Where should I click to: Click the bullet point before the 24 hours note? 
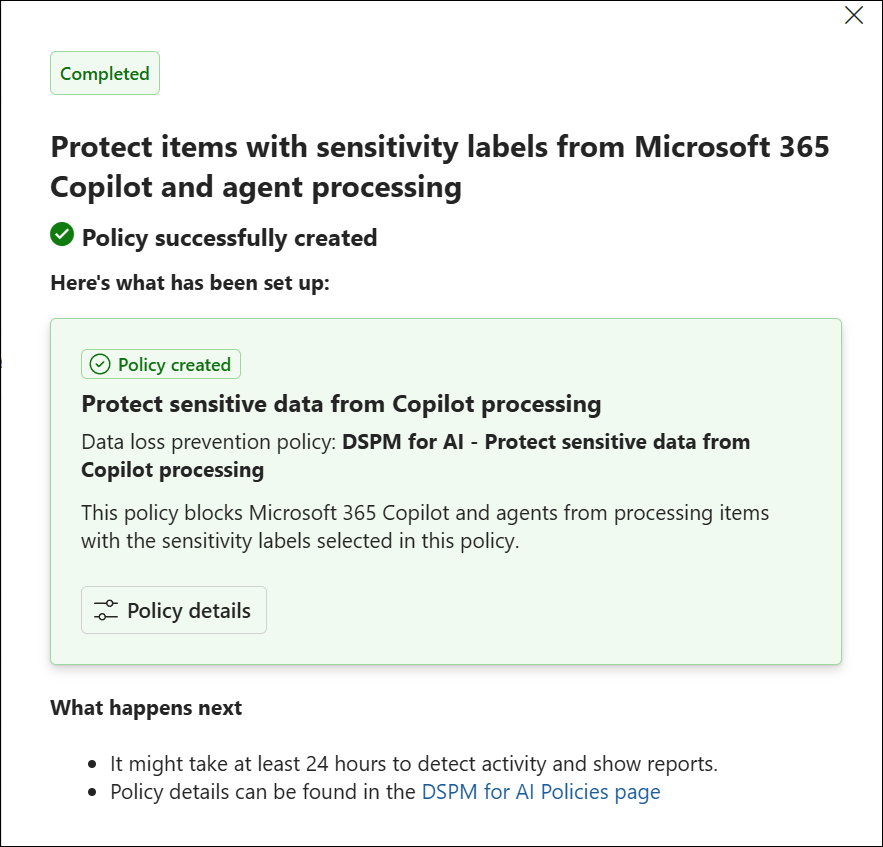coord(92,764)
